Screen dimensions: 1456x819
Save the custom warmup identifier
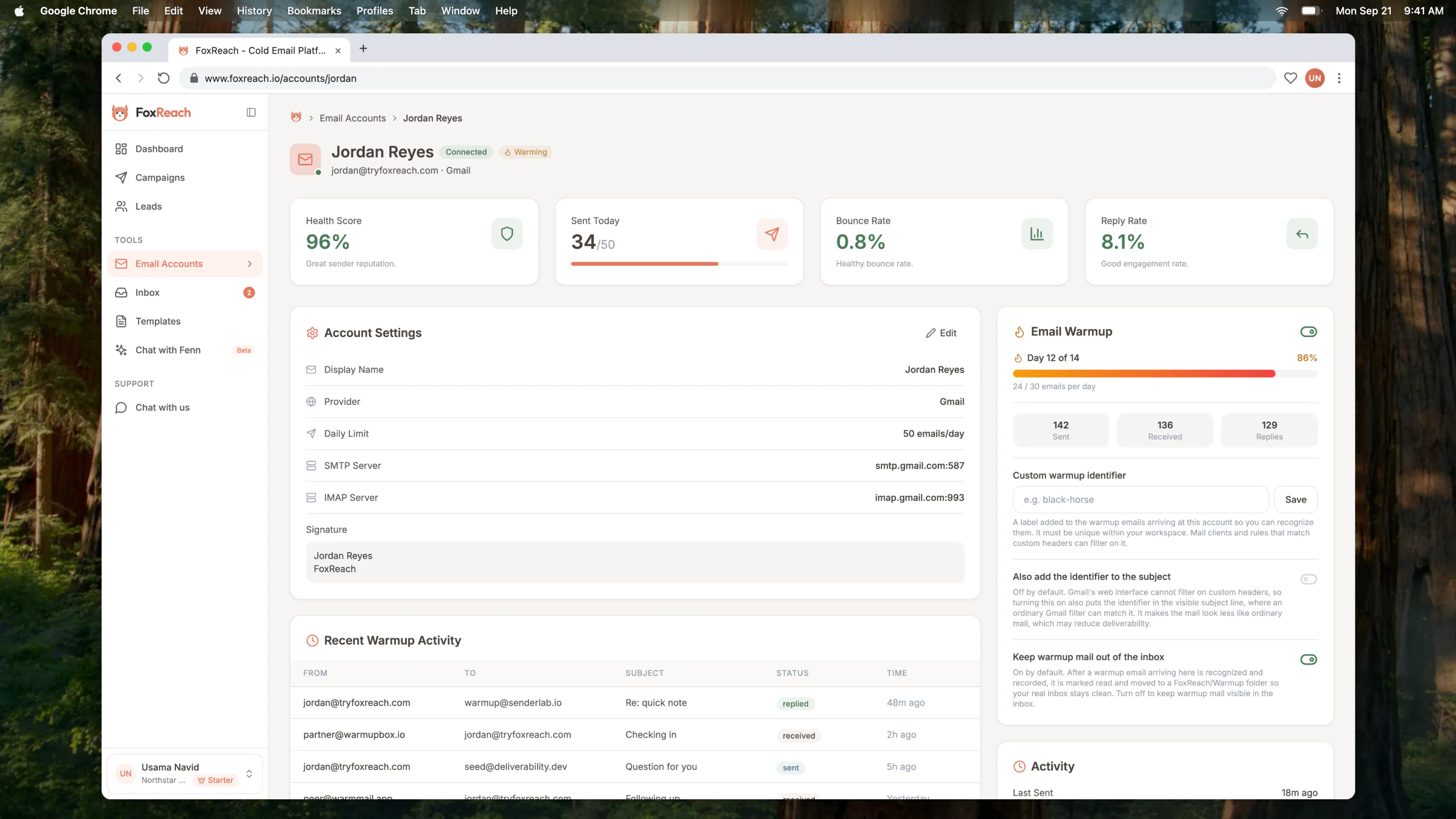click(1295, 499)
